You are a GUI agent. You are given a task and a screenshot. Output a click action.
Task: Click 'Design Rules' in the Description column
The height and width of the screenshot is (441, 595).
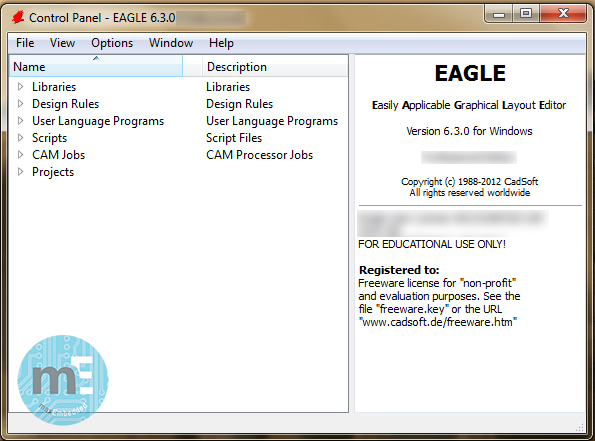pos(239,104)
